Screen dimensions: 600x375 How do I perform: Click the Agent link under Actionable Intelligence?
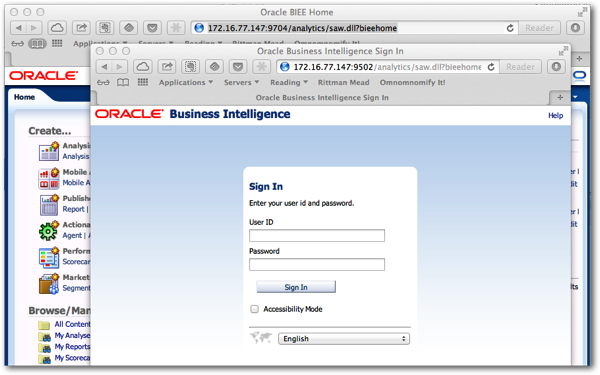tap(72, 236)
